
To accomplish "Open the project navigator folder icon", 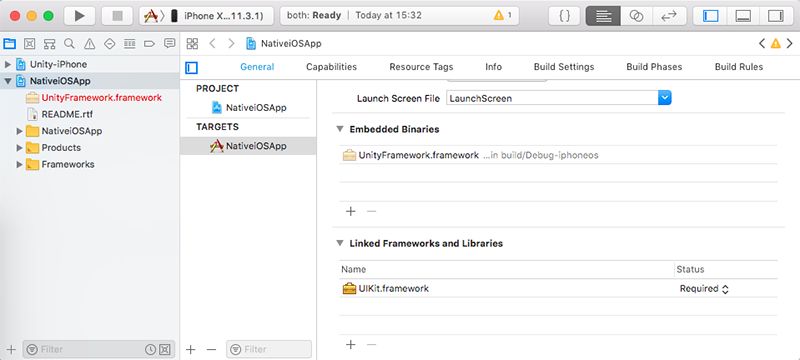I will point(10,43).
